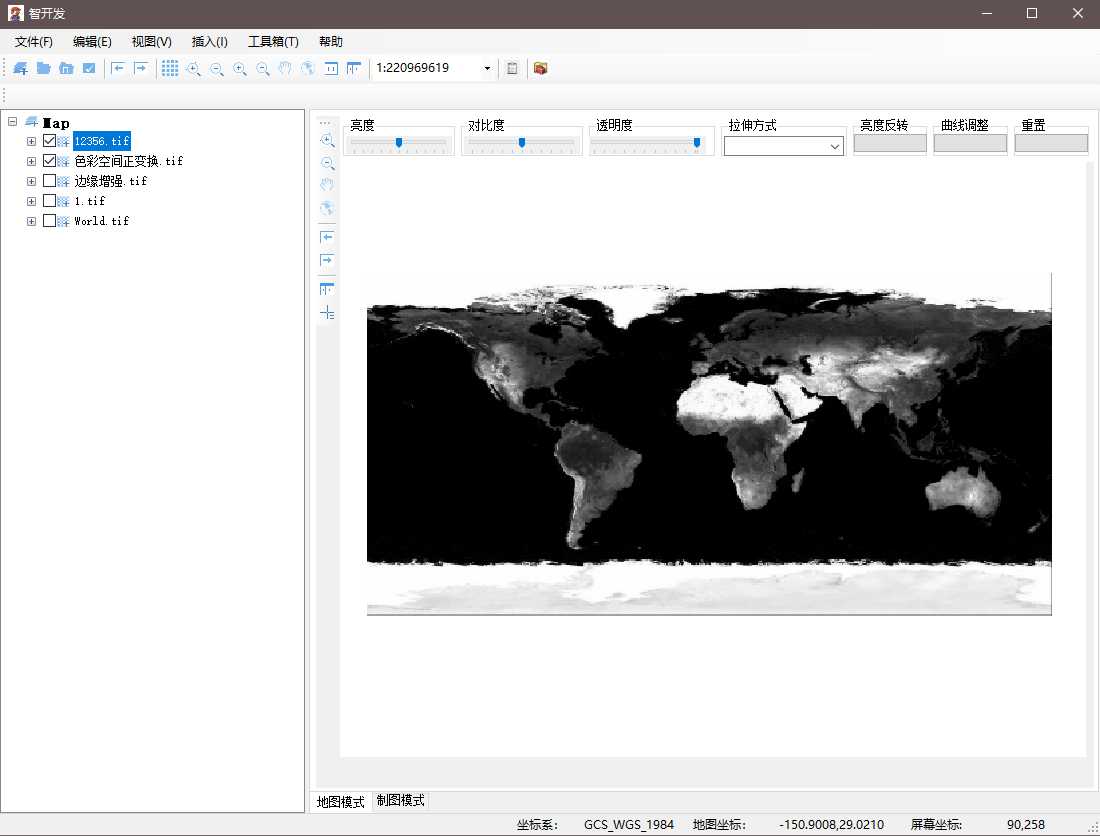Open the 插入(I) menu
This screenshot has height=836, width=1100.
[x=210, y=41]
